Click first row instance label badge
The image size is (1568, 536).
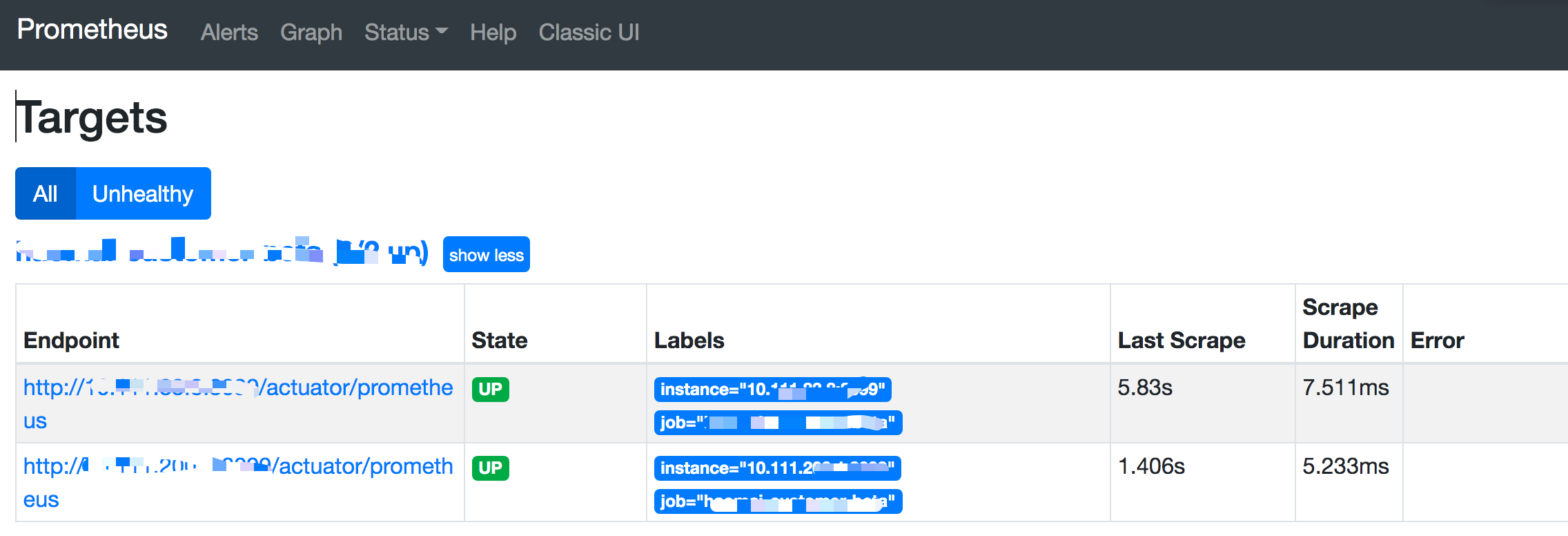[x=773, y=389]
